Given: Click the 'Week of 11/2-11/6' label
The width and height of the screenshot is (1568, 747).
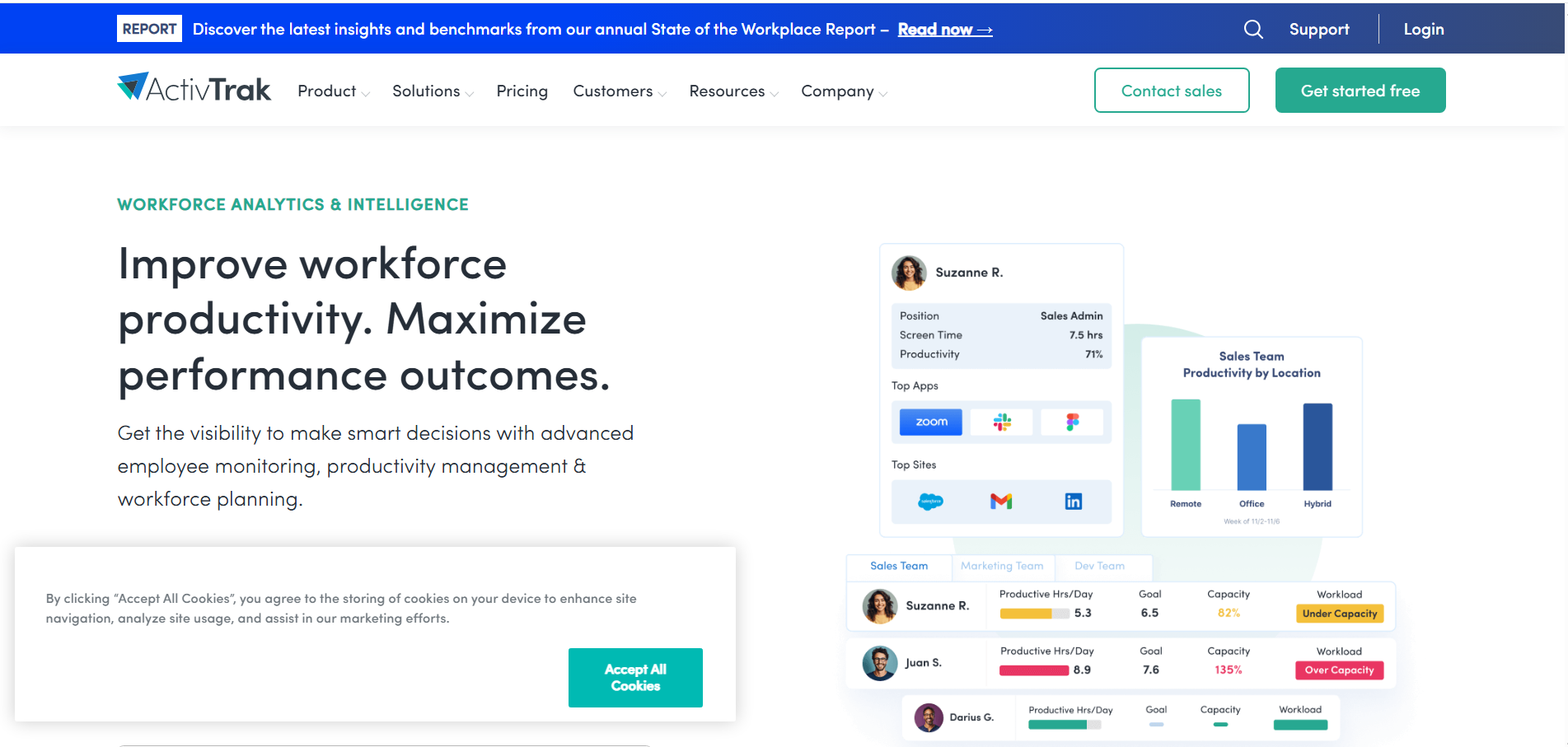Looking at the screenshot, I should 1251,521.
